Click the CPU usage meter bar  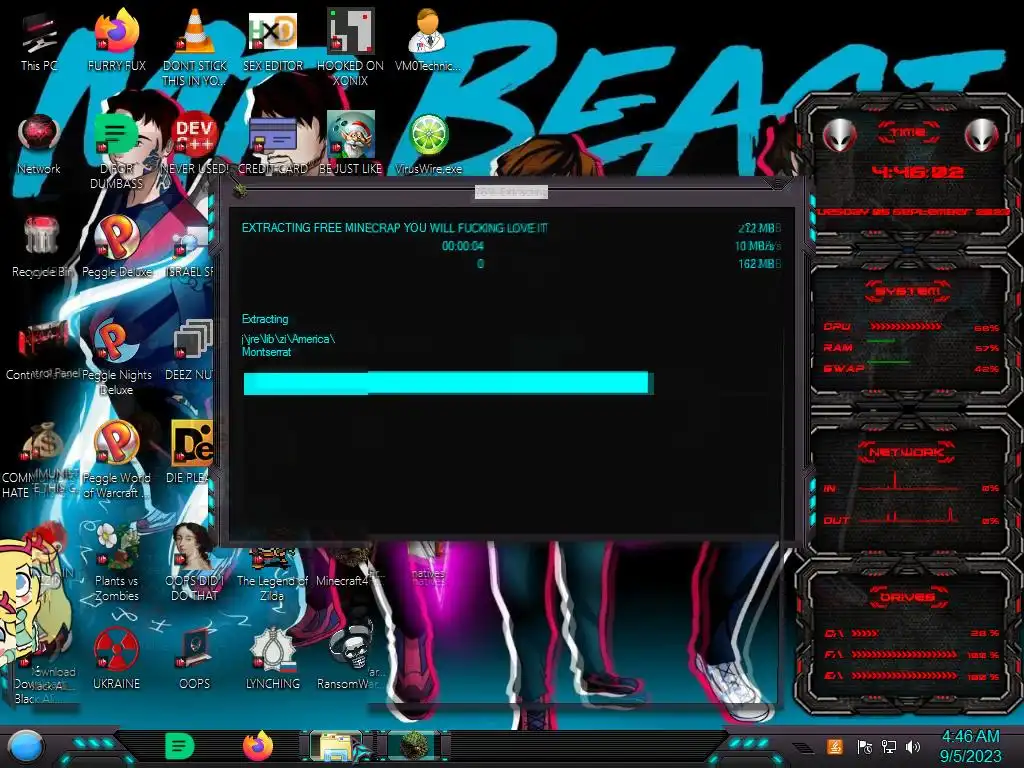(x=905, y=327)
